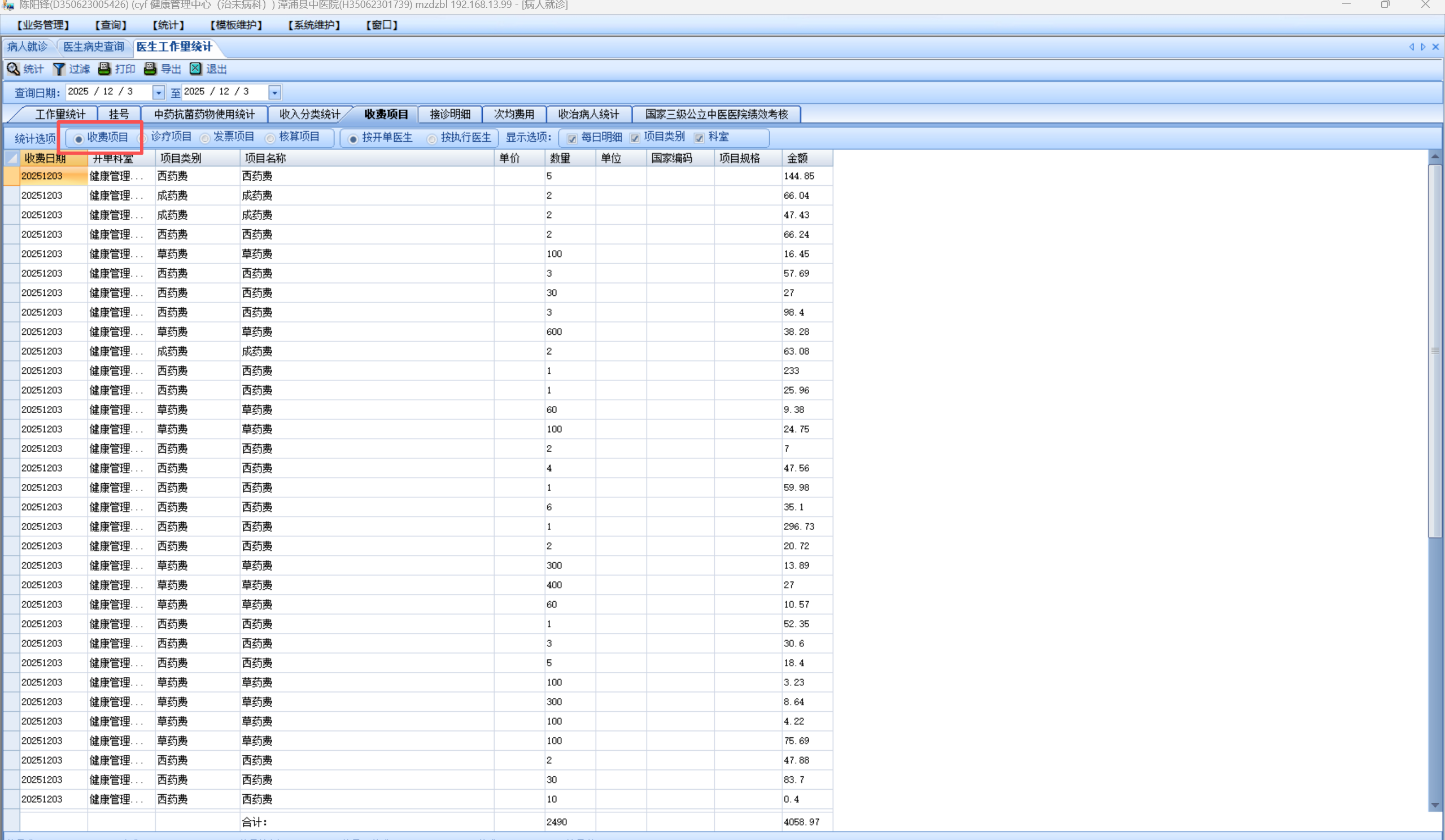Screen dimensions: 1445x840
Task: Choose the 按执行医生 radio button
Action: (432, 139)
